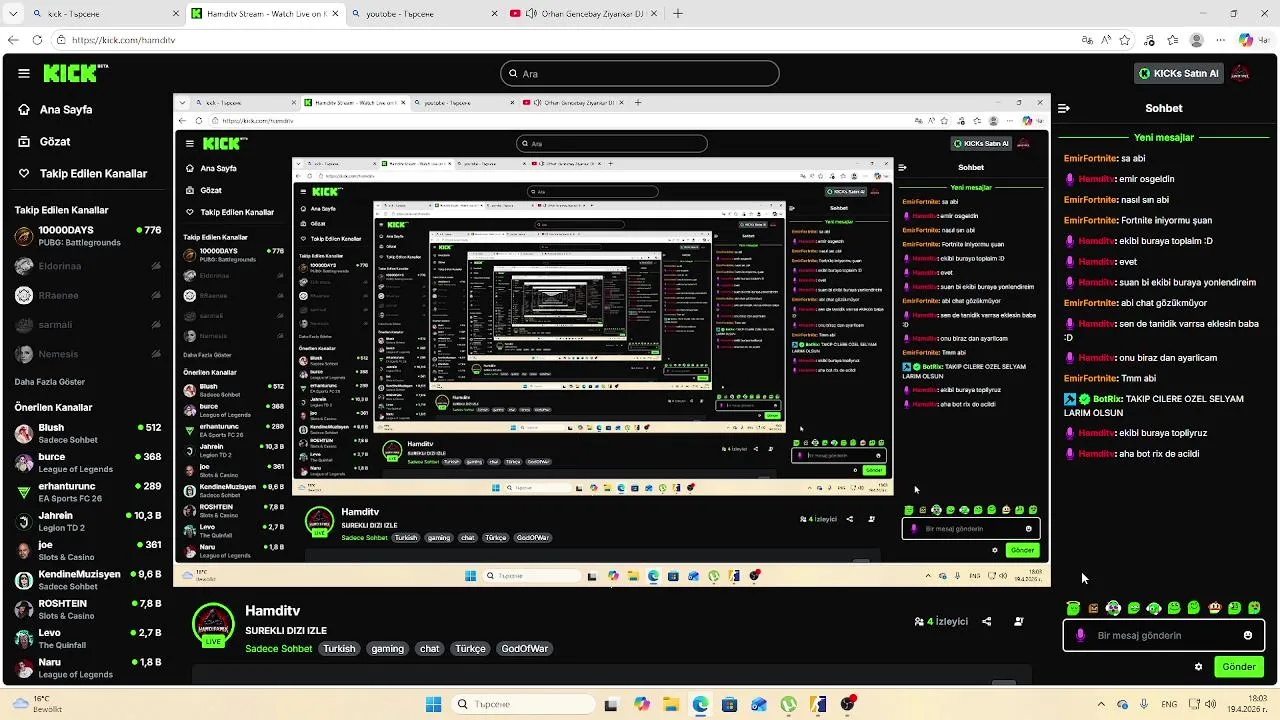Open the Hamditv LIVE avatar below the outer stream
Viewport: 1280px width, 720px height.
[213, 625]
